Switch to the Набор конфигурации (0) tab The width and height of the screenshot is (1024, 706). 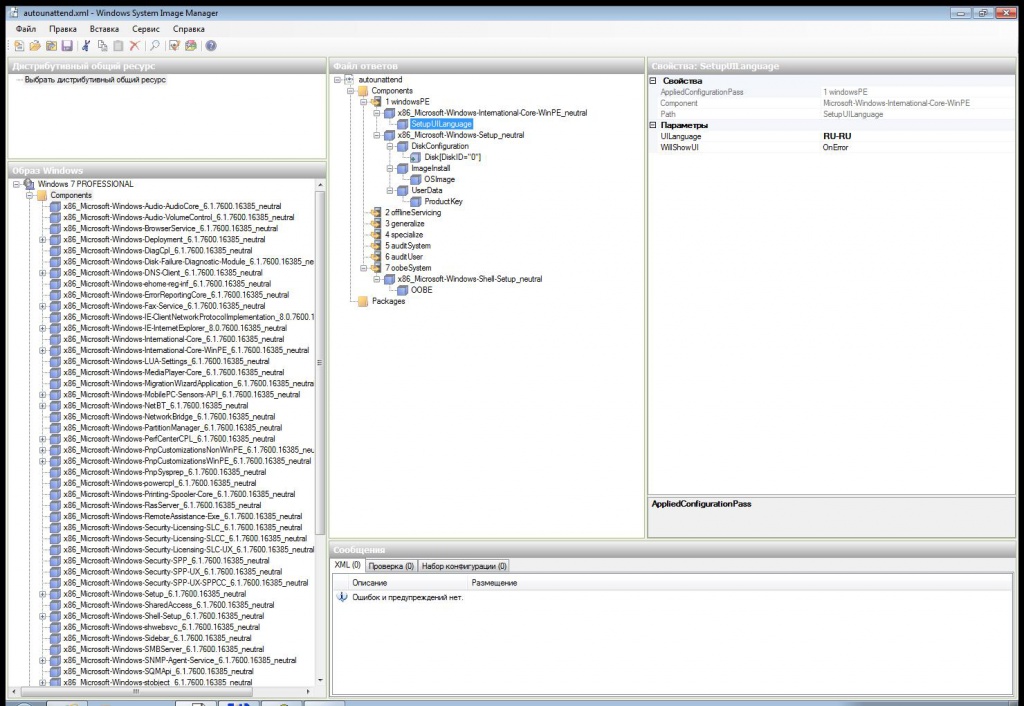pos(464,566)
